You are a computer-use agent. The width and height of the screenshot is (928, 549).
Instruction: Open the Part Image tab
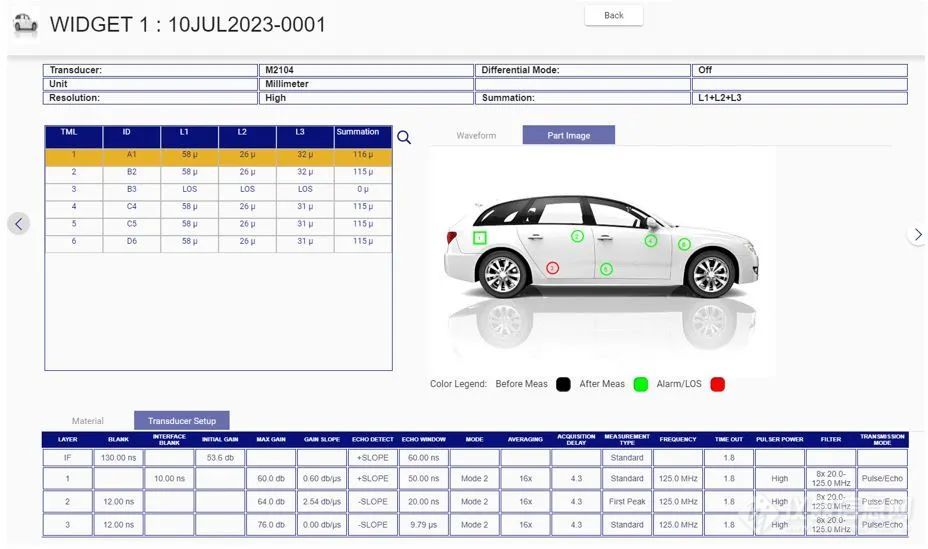569,135
